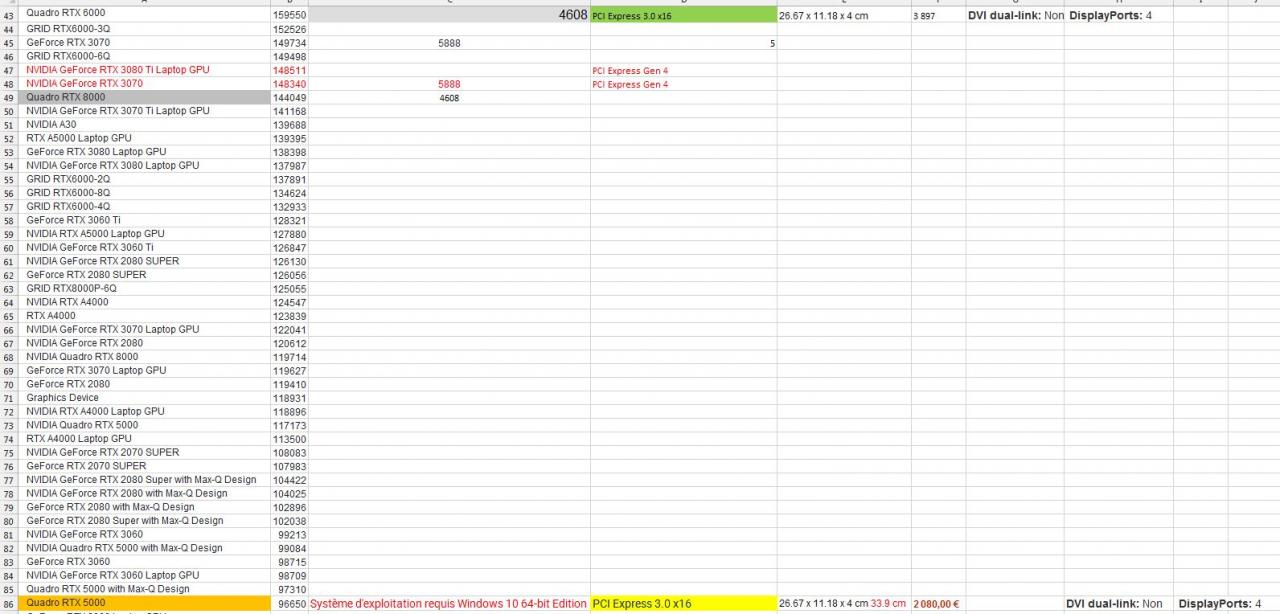Select 'DVI dual-link: Non' in row 43
1280x614 pixels.
point(1015,16)
